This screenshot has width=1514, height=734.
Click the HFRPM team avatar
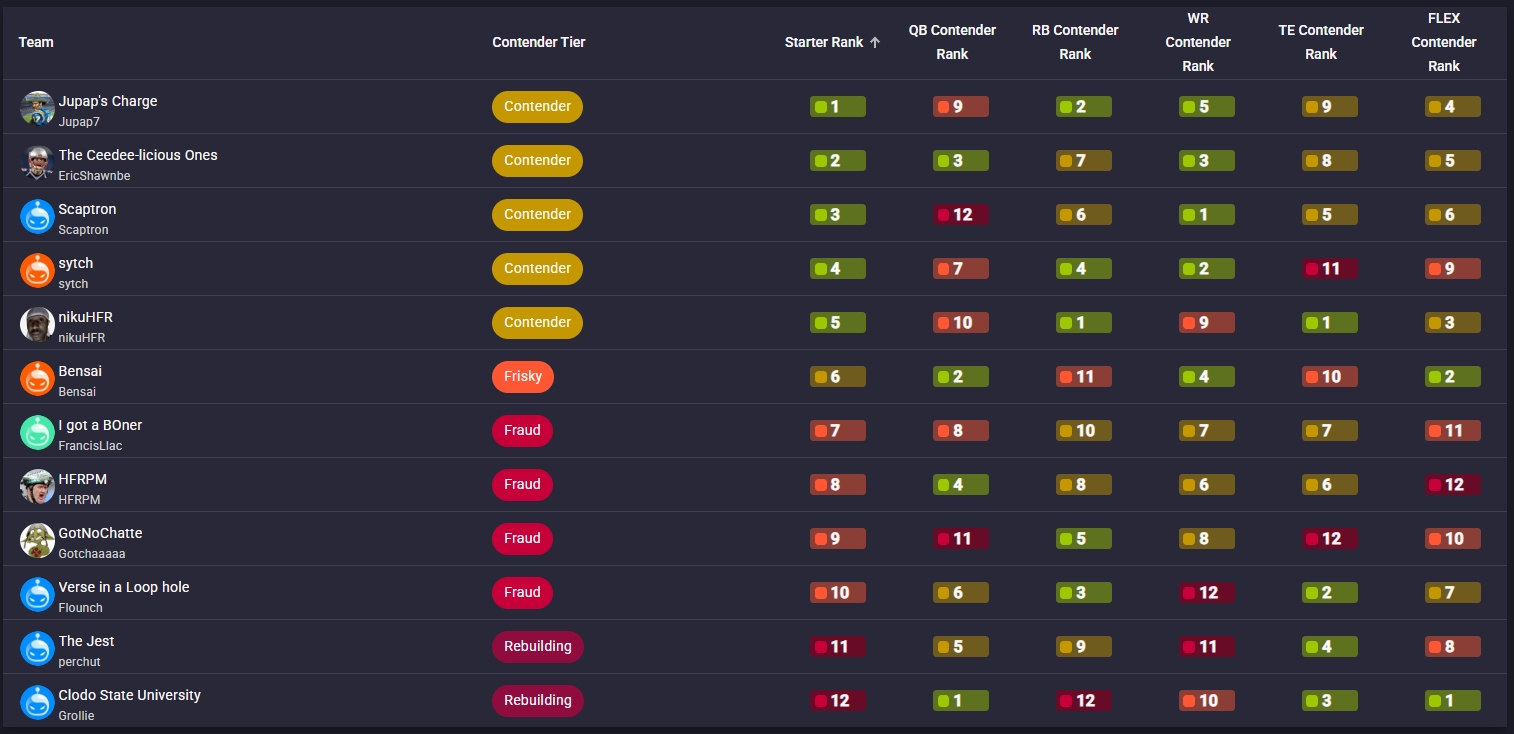click(x=38, y=486)
